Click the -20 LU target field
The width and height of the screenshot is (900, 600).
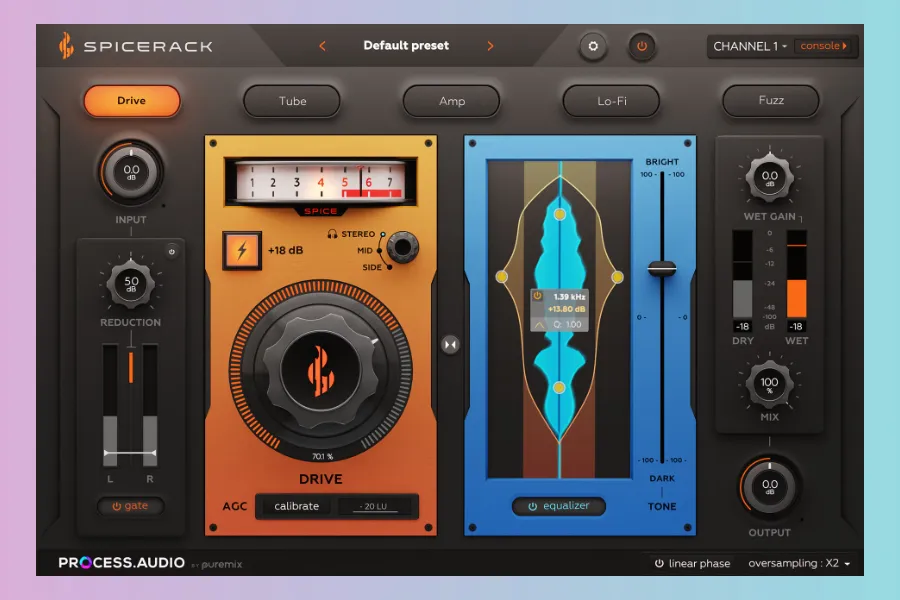coord(376,506)
